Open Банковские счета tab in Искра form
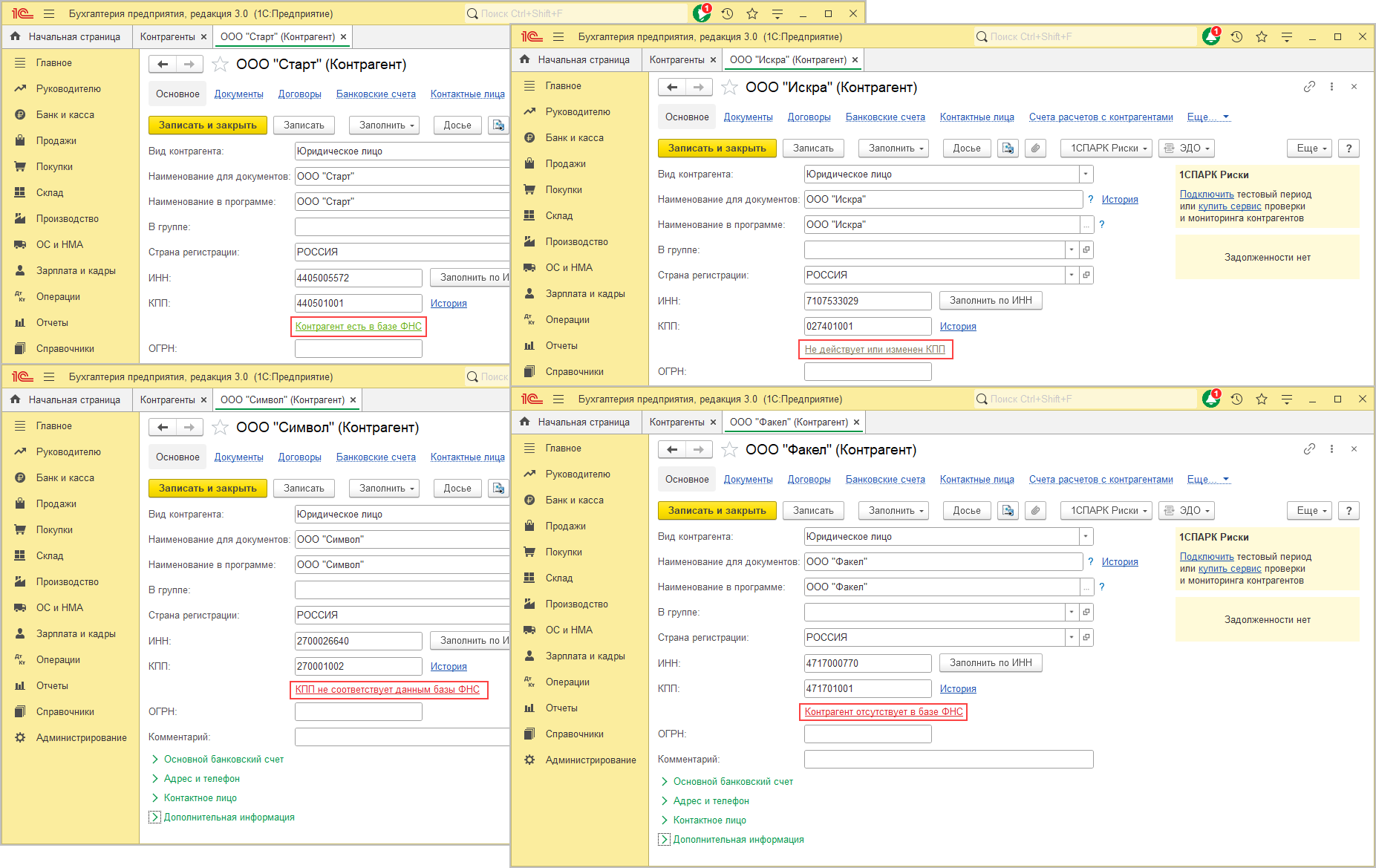Screen dimensions: 1376x868 click(885, 117)
